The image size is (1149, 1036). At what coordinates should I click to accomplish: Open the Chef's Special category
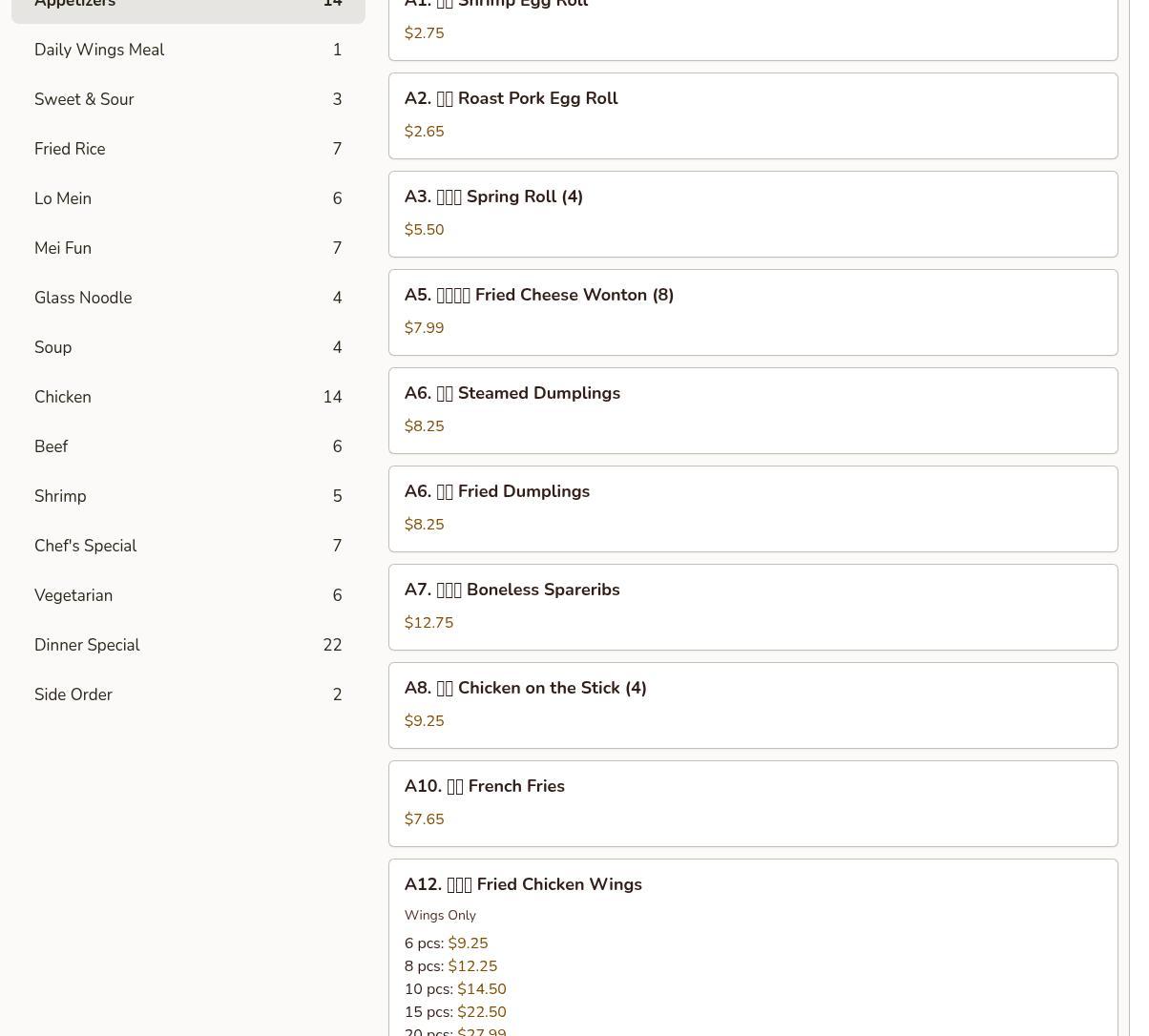click(188, 546)
